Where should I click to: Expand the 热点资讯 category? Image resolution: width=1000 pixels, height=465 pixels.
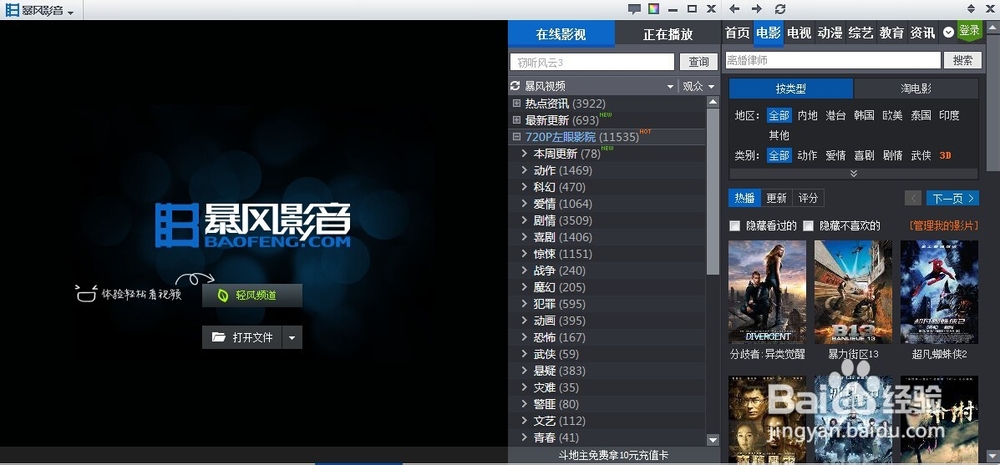coord(517,103)
